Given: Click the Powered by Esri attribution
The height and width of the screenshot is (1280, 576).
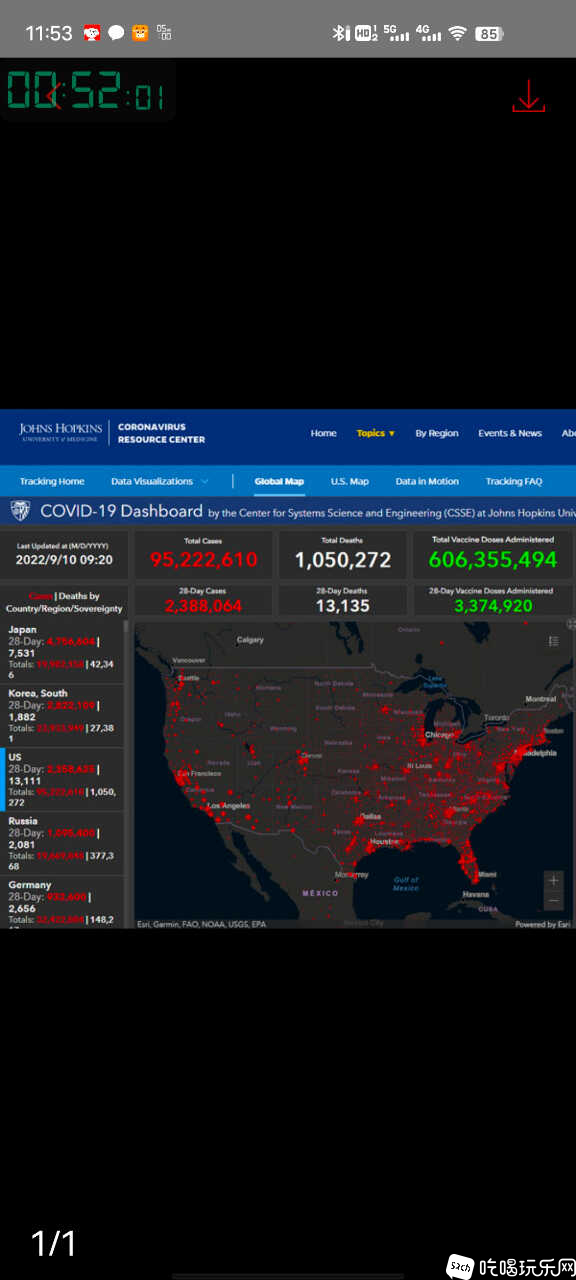Looking at the screenshot, I should click(x=543, y=925).
